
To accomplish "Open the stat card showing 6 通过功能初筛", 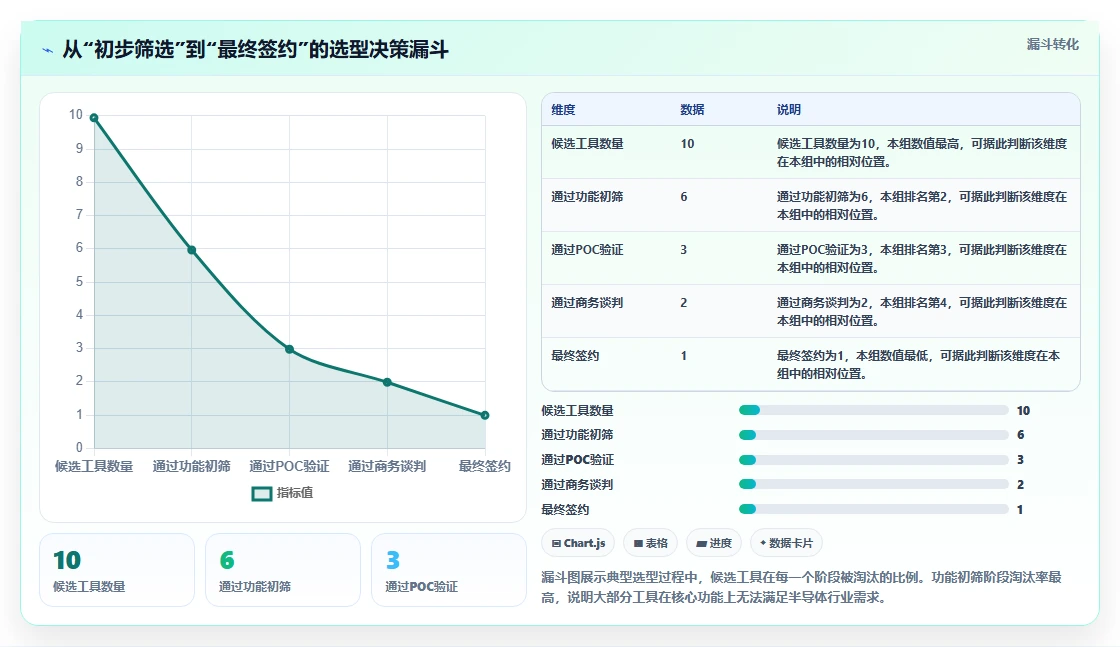I will (283, 570).
